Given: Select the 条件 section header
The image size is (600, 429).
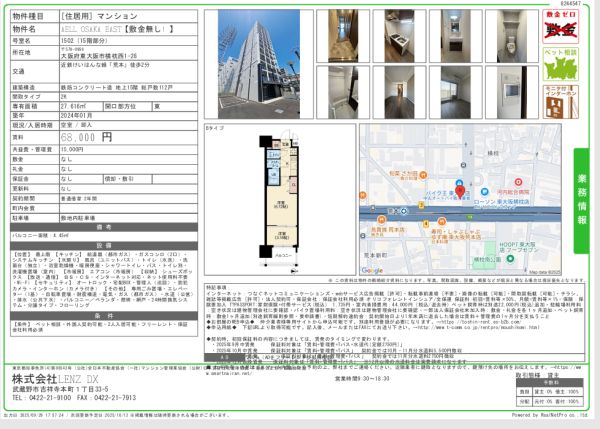Looking at the screenshot, I should [x=104, y=316].
